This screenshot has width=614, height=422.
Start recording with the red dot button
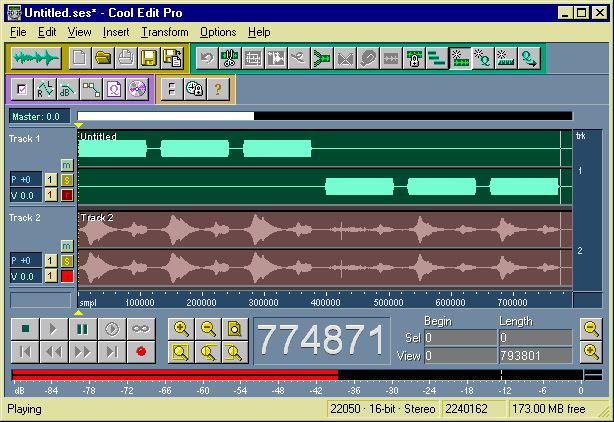[141, 352]
